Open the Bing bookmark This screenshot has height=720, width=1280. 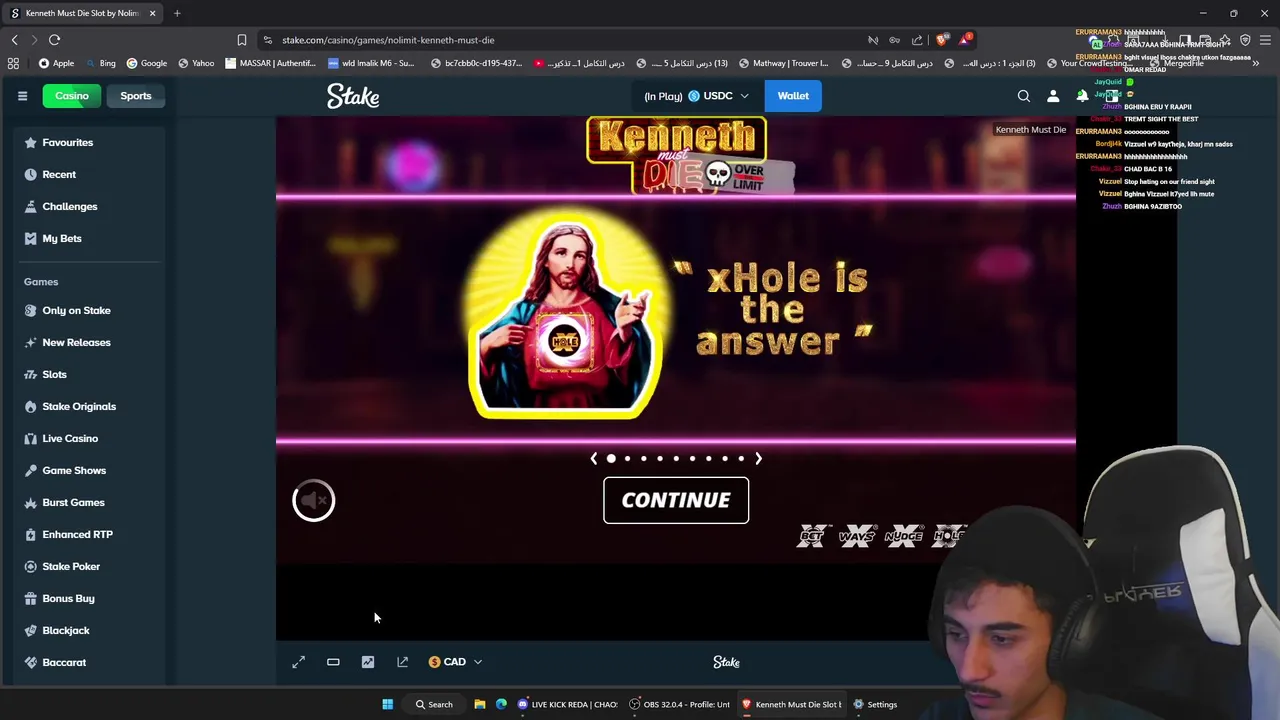point(101,63)
